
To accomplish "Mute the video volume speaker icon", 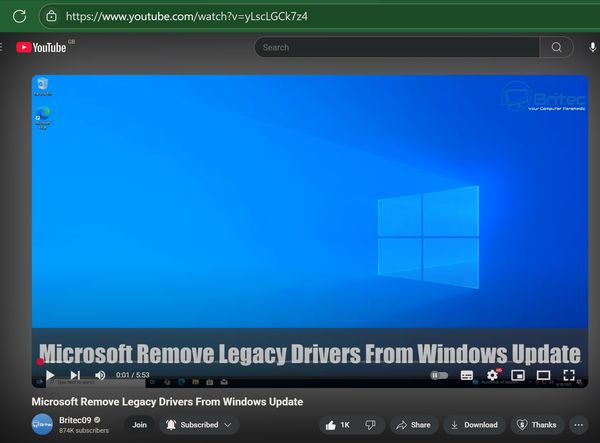I will pos(100,375).
